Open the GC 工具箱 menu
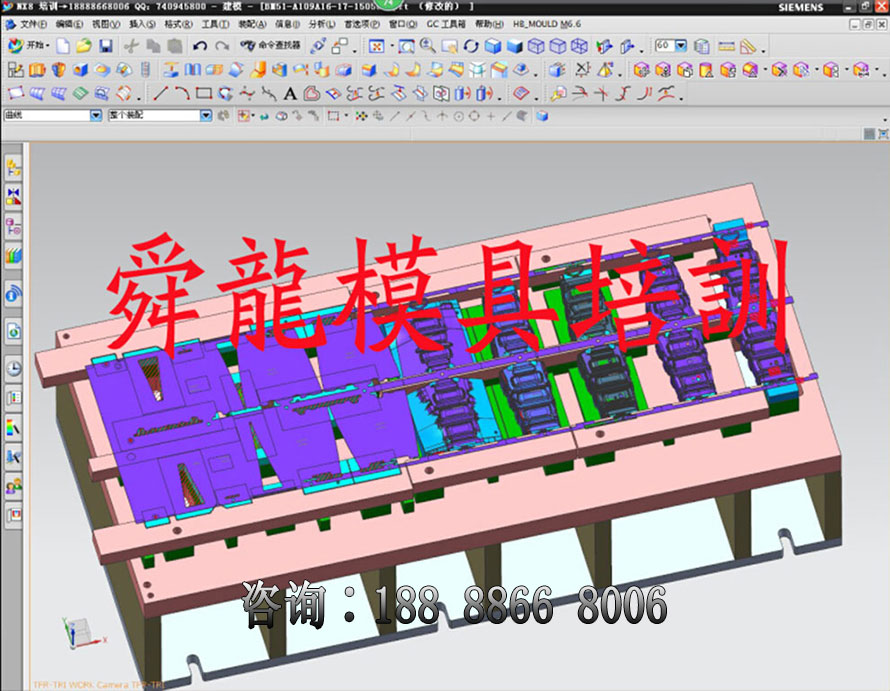This screenshot has height=691, width=890. pos(446,24)
